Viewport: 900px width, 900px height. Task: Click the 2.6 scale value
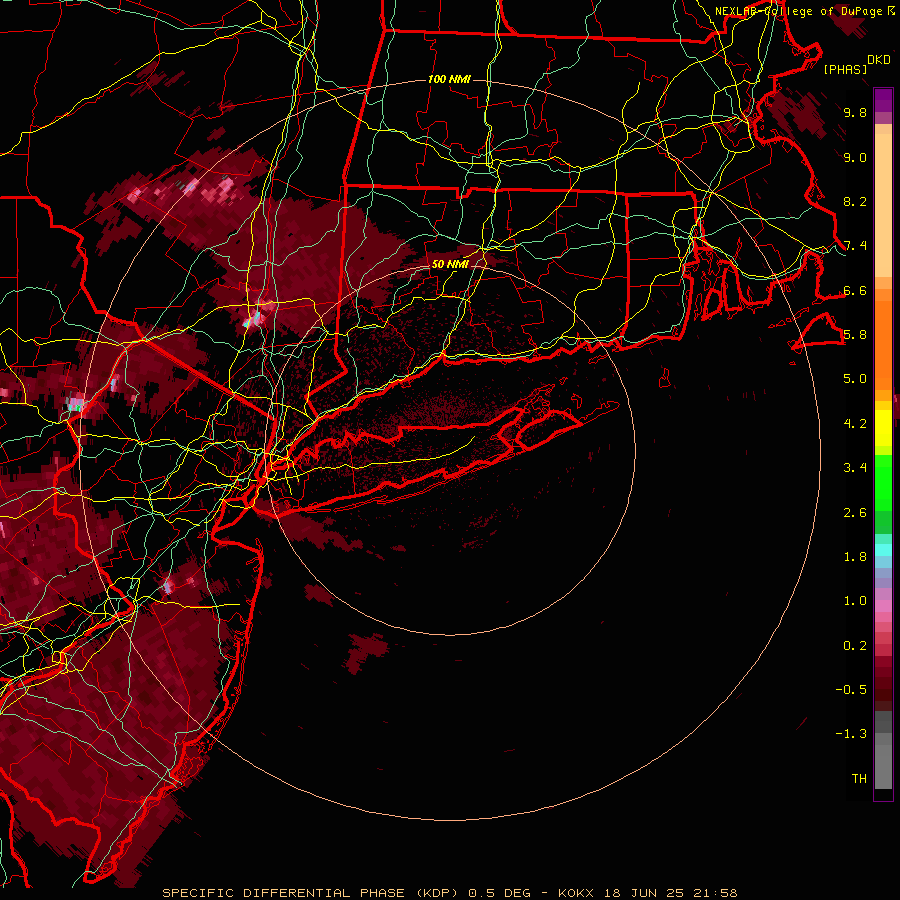coord(855,513)
